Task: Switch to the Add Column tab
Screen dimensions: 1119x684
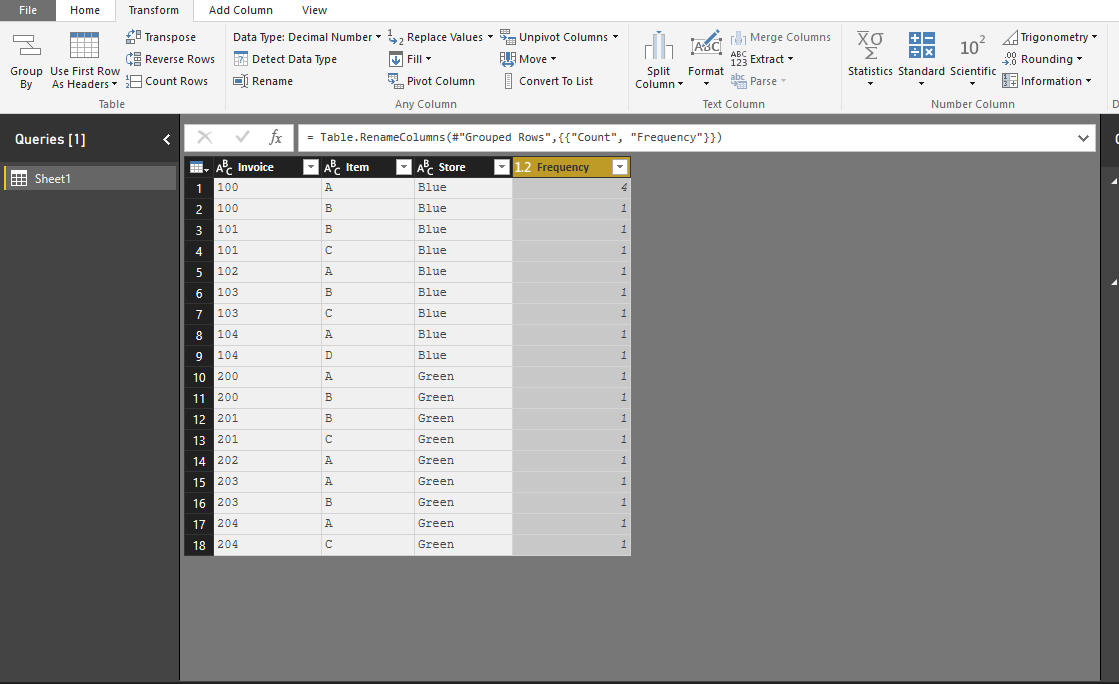Action: tap(240, 10)
